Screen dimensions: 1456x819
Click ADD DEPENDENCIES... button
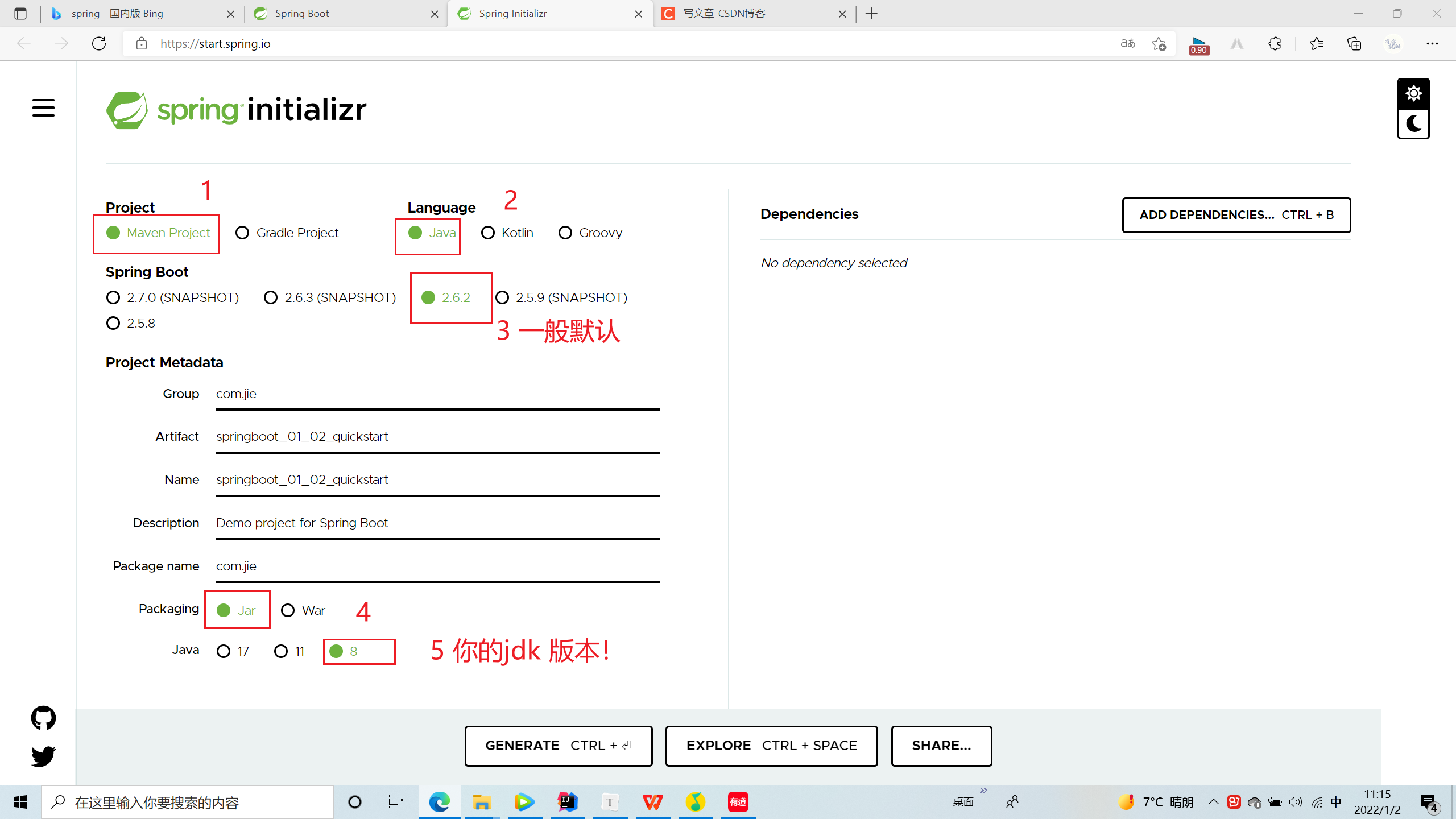1236,215
